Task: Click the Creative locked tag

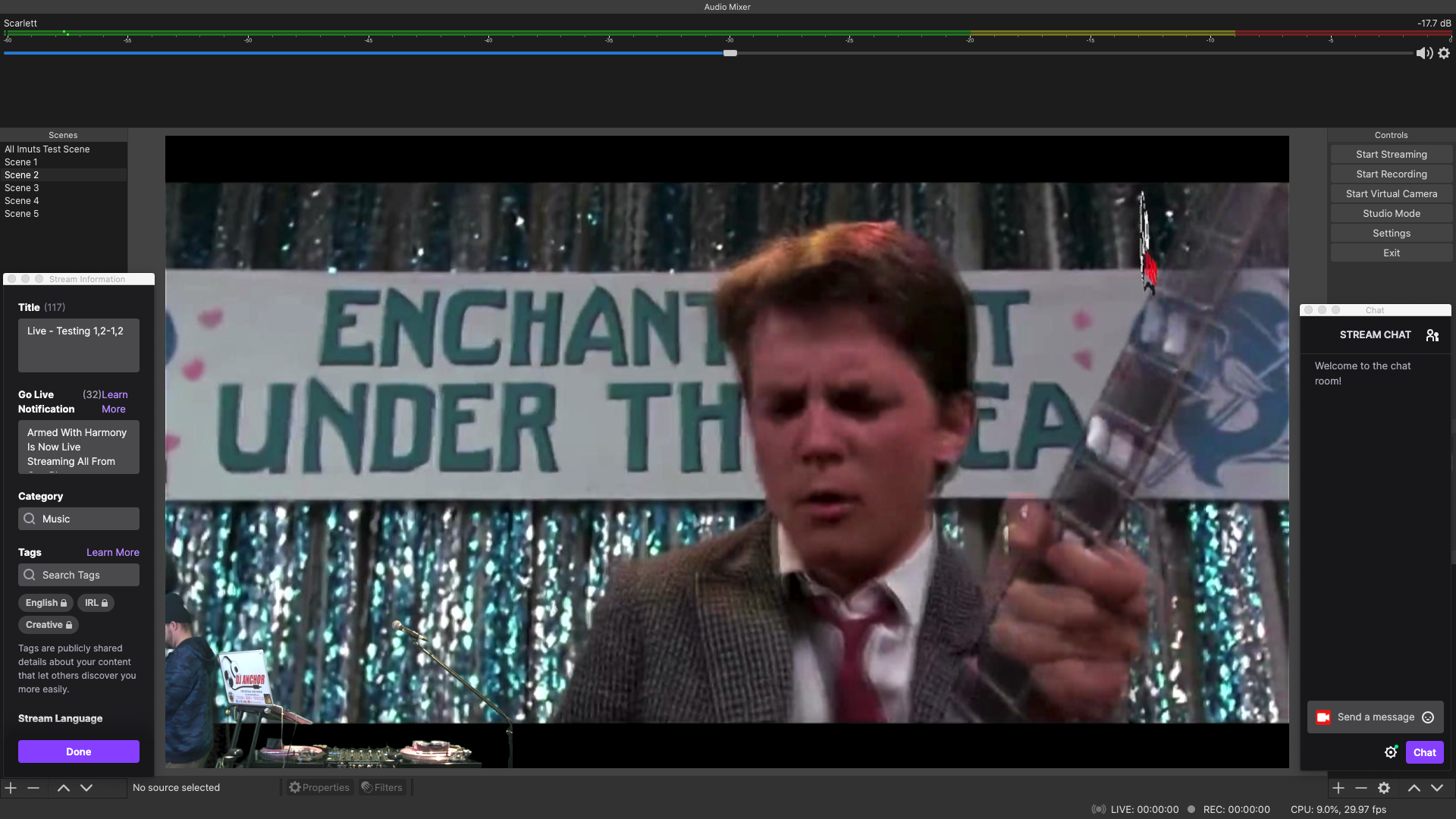Action: (49, 625)
